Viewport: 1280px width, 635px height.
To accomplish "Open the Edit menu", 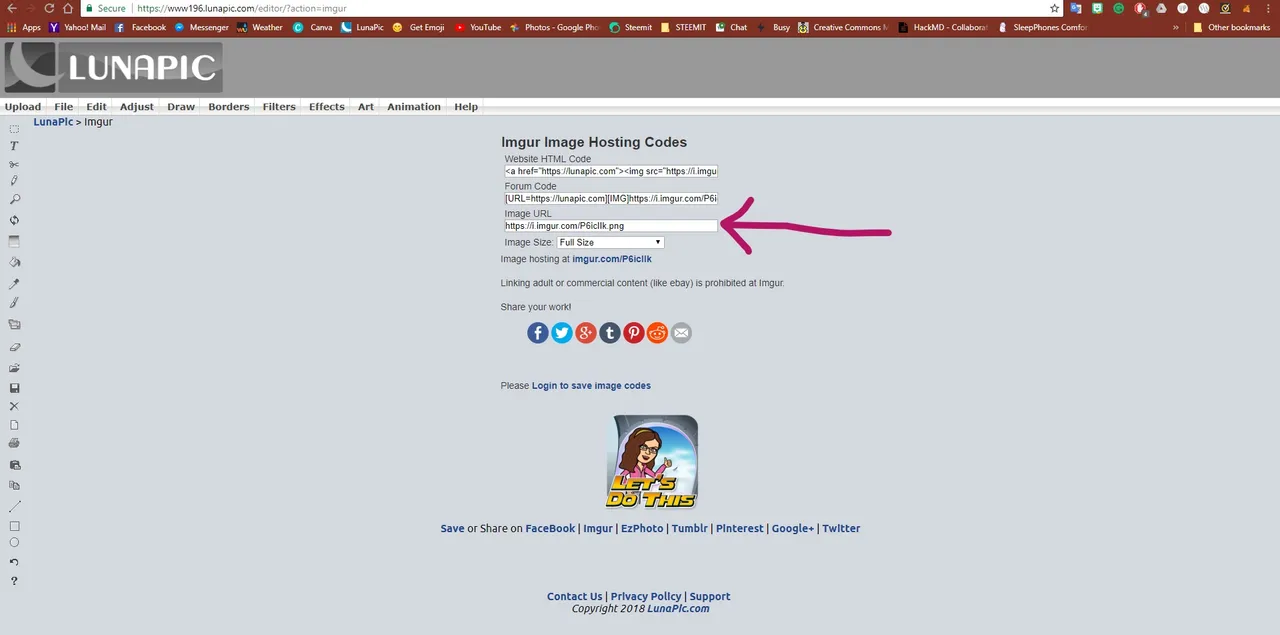I will [x=96, y=107].
